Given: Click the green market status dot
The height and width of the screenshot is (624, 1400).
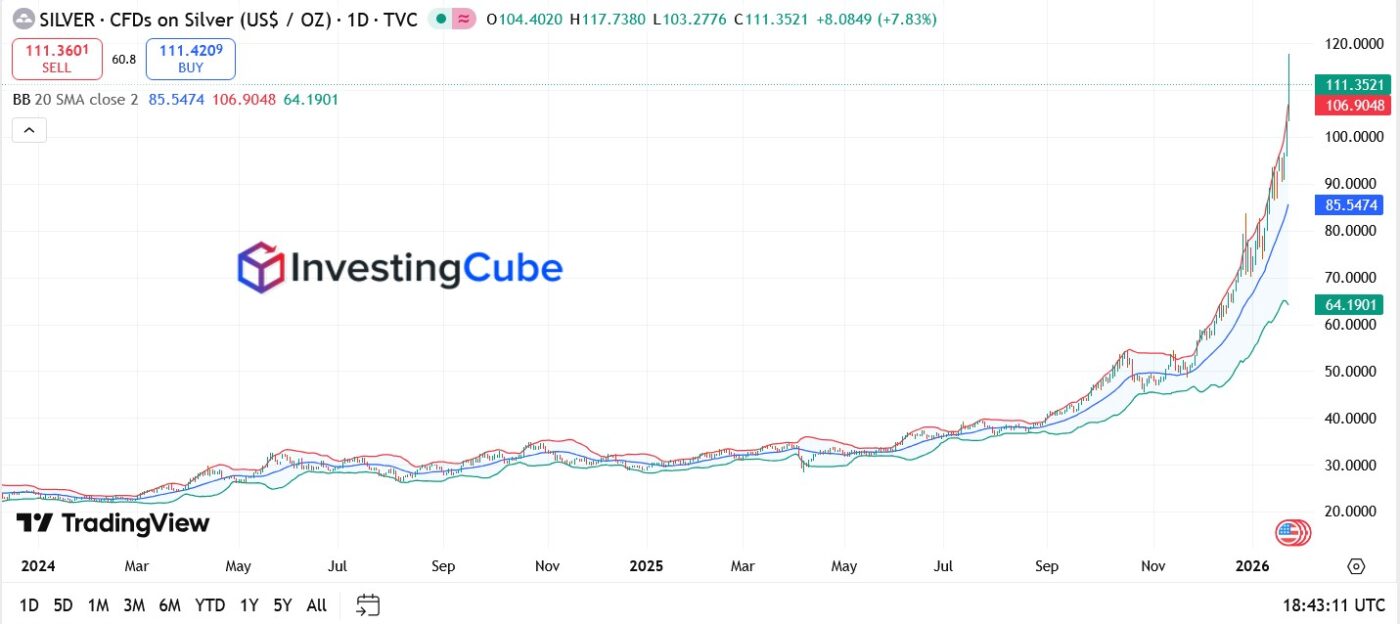Looking at the screenshot, I should pyautogui.click(x=439, y=19).
